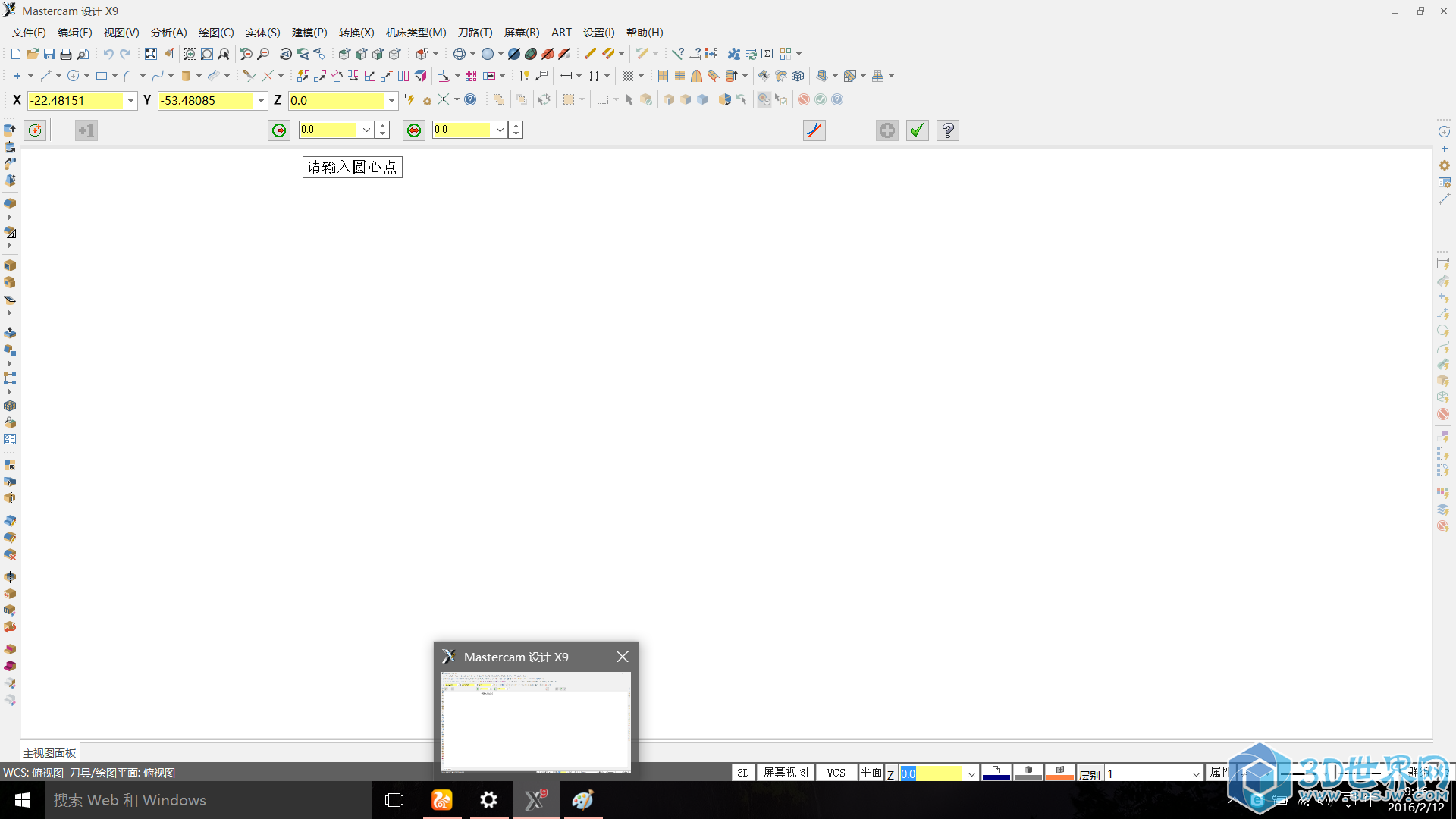Click the 层别 level button
Viewport: 1456px width, 819px height.
pyautogui.click(x=1090, y=773)
